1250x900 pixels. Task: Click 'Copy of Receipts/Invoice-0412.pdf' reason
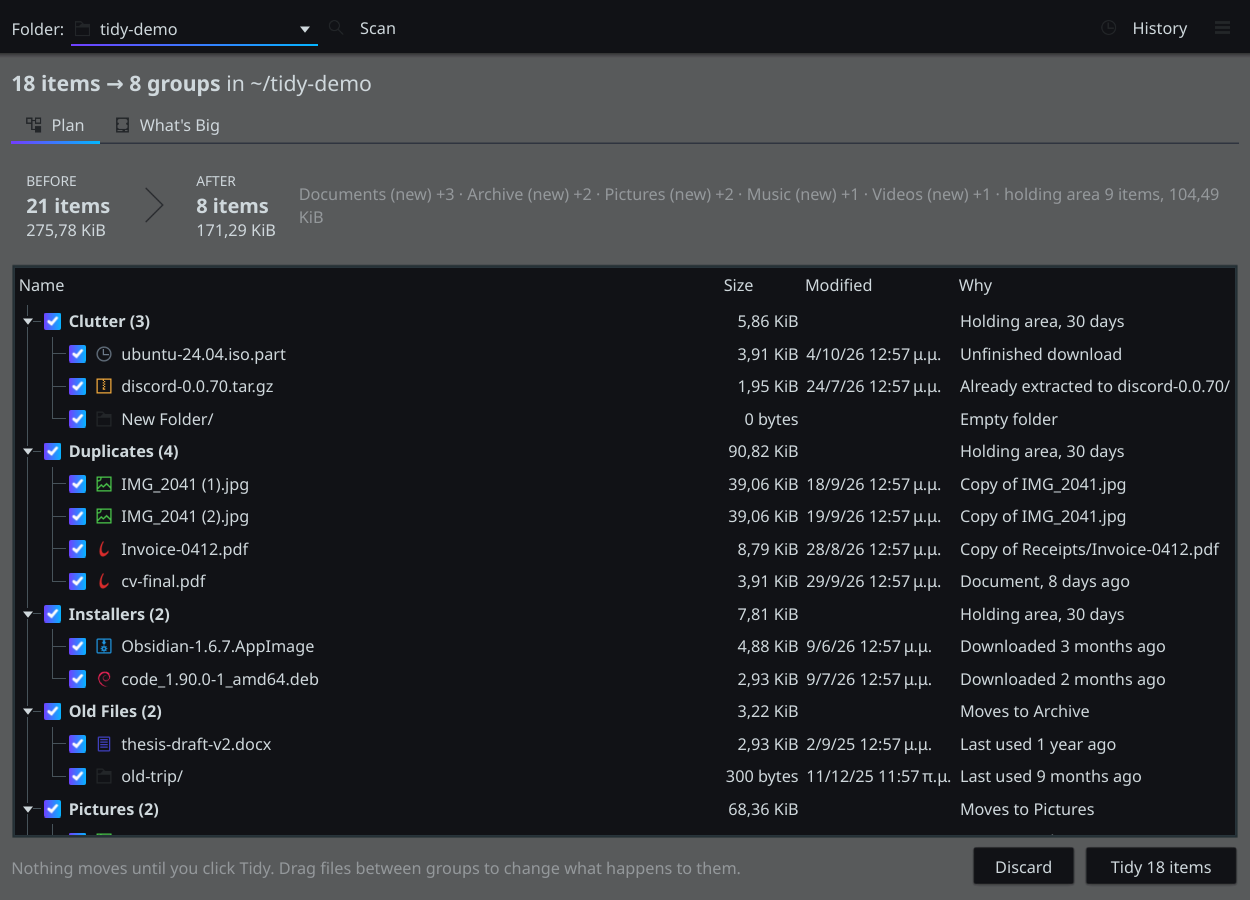pos(1089,549)
